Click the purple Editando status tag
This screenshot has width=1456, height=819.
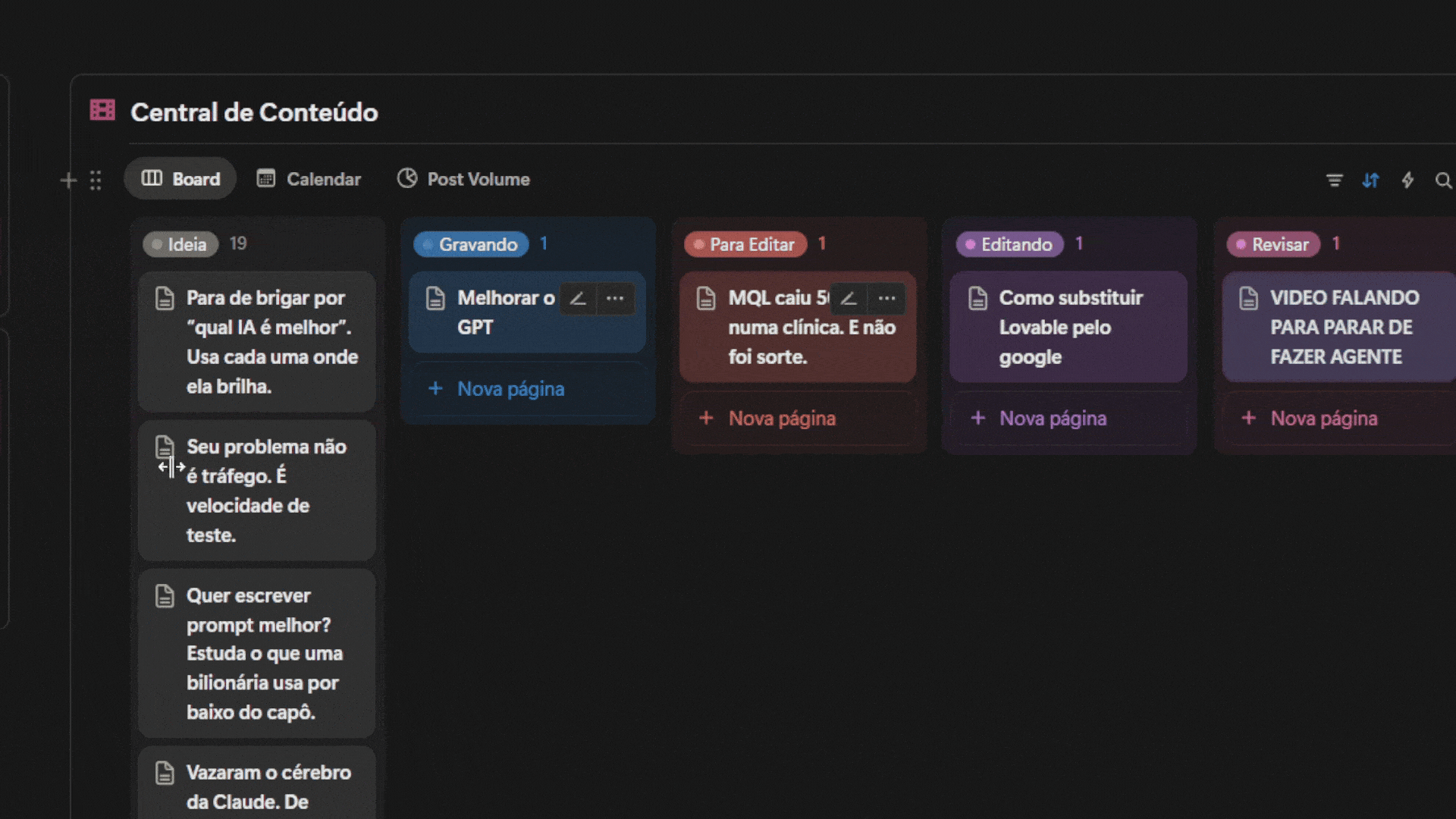[1009, 244]
